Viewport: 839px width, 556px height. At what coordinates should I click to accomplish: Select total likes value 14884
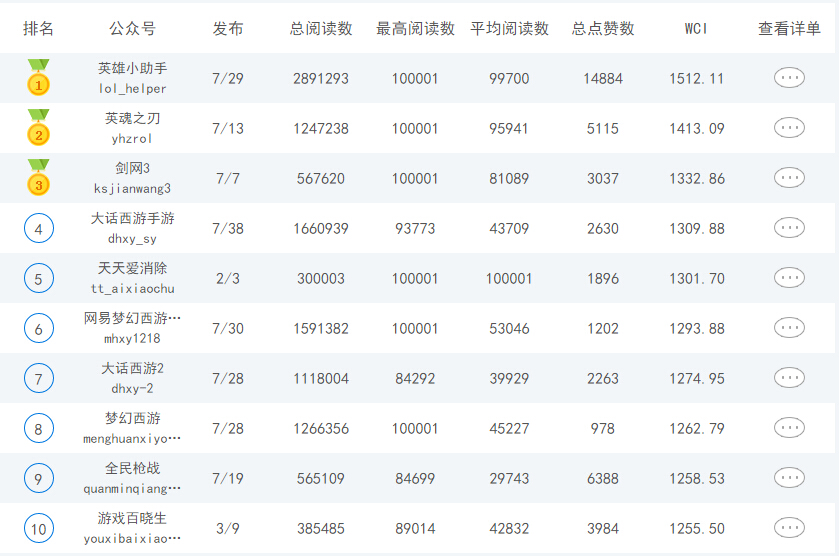click(x=603, y=79)
